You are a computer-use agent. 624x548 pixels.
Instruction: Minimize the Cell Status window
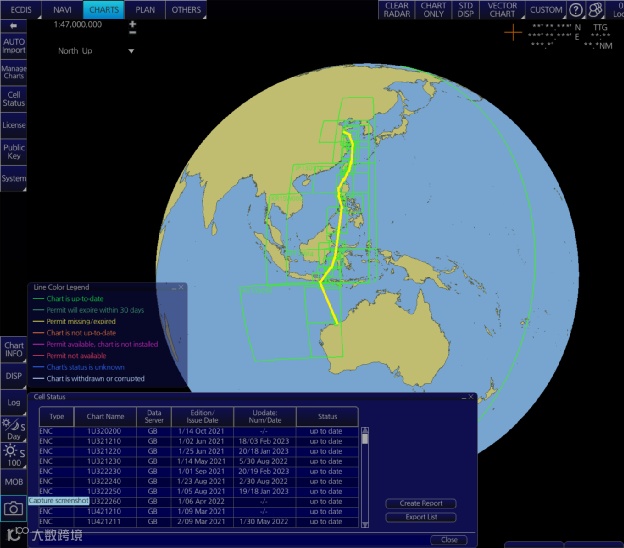click(464, 397)
